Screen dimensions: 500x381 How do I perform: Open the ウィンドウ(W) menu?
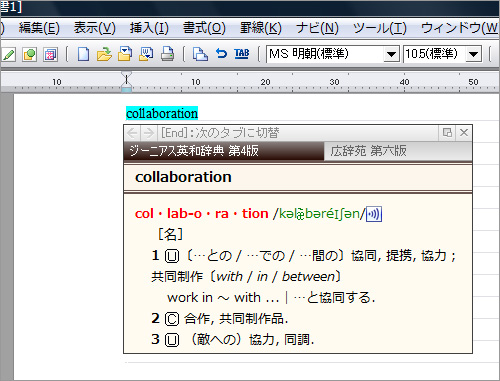coord(460,28)
